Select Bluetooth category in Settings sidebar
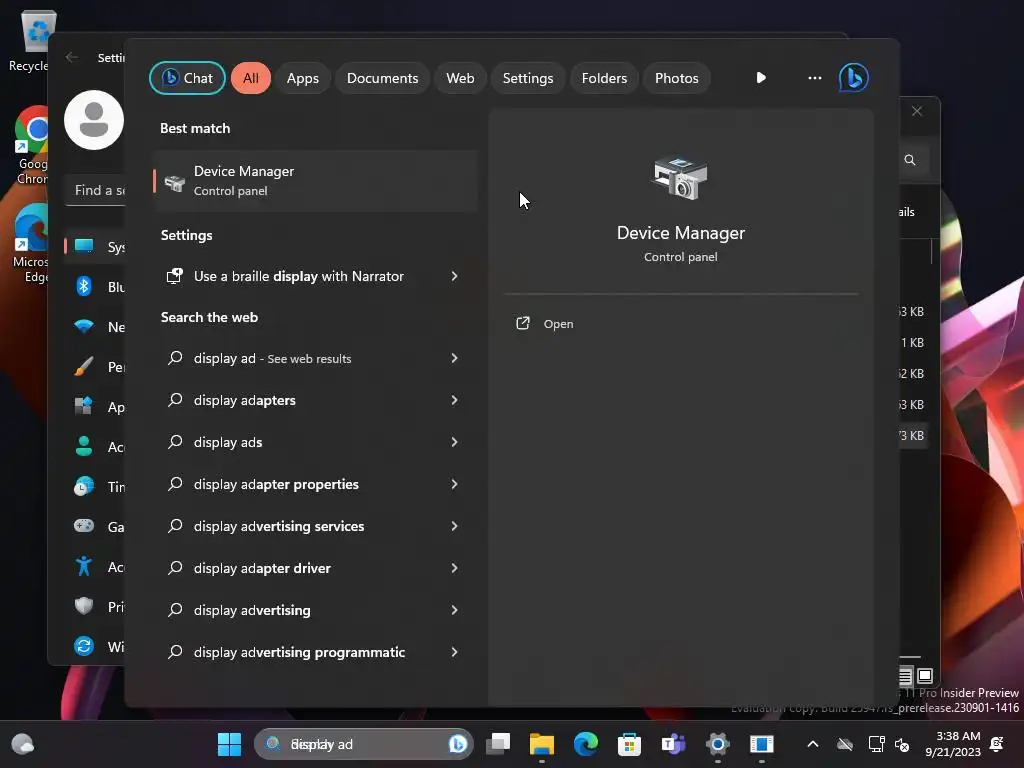The width and height of the screenshot is (1024, 768). pos(95,287)
